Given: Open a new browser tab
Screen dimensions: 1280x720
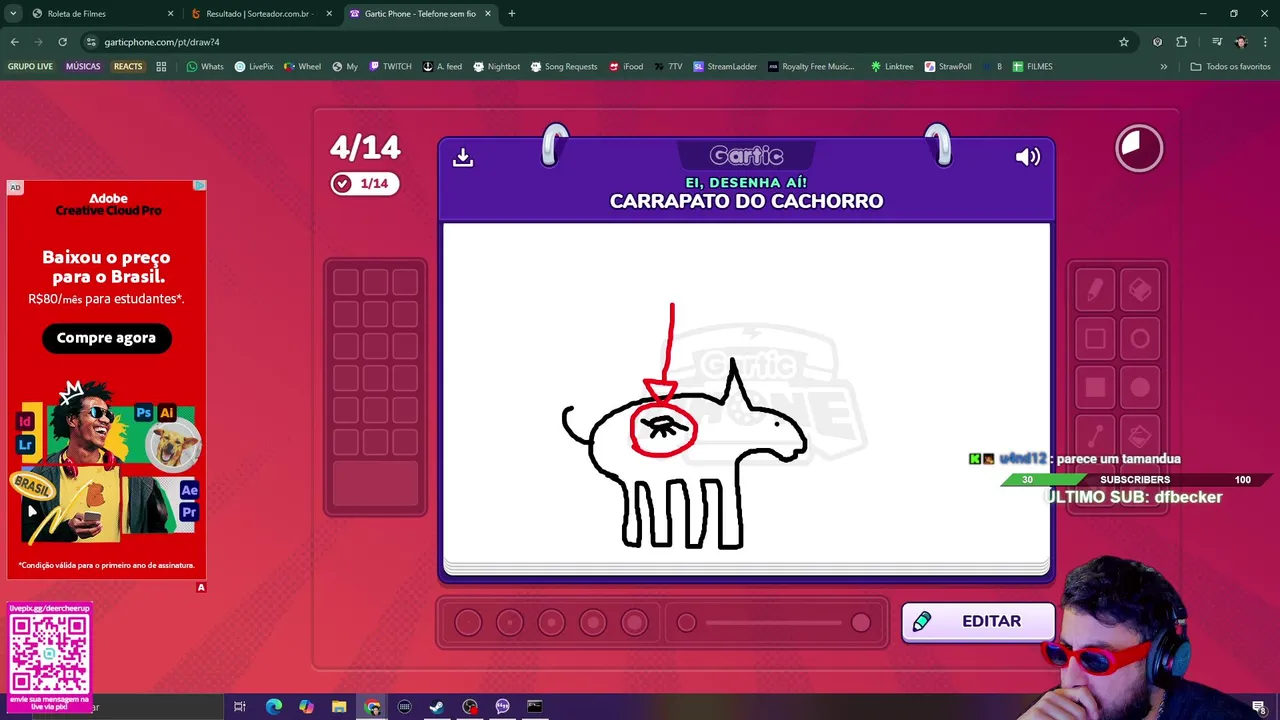Looking at the screenshot, I should (x=512, y=14).
